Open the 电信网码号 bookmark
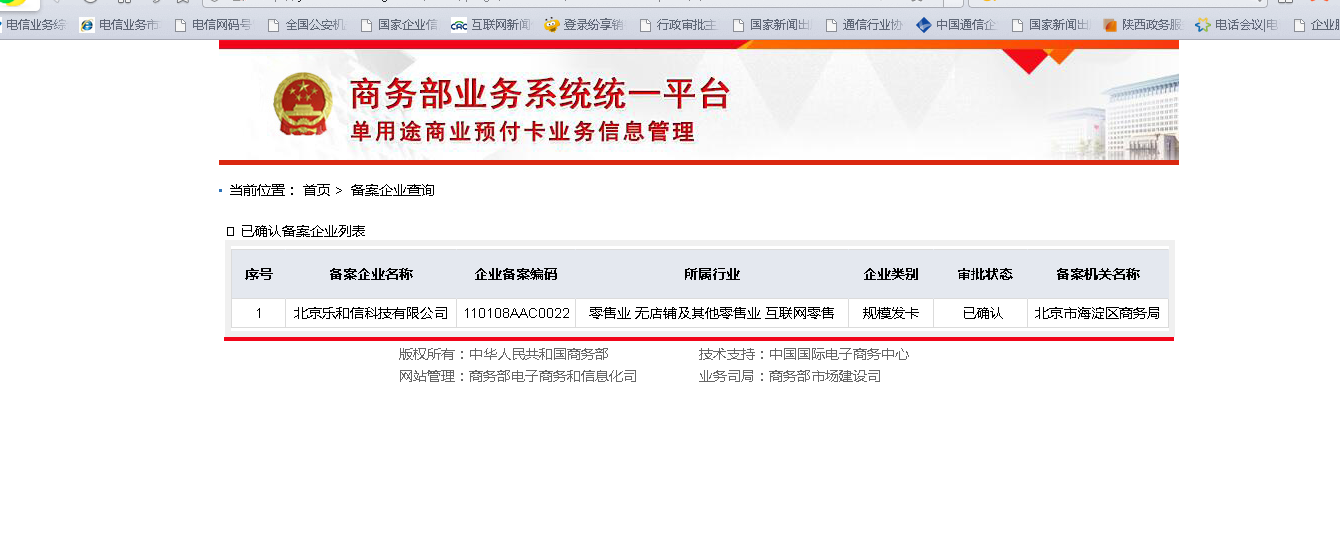Image resolution: width=1340 pixels, height=557 pixels. tap(213, 25)
